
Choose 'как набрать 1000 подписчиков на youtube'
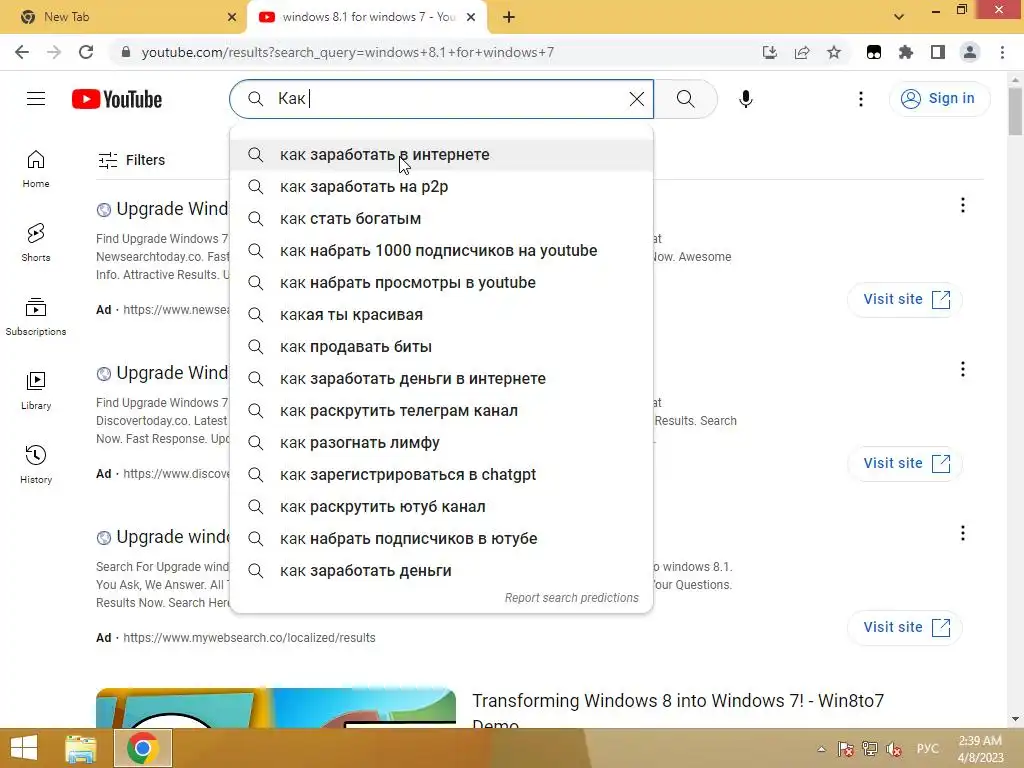[x=441, y=251]
